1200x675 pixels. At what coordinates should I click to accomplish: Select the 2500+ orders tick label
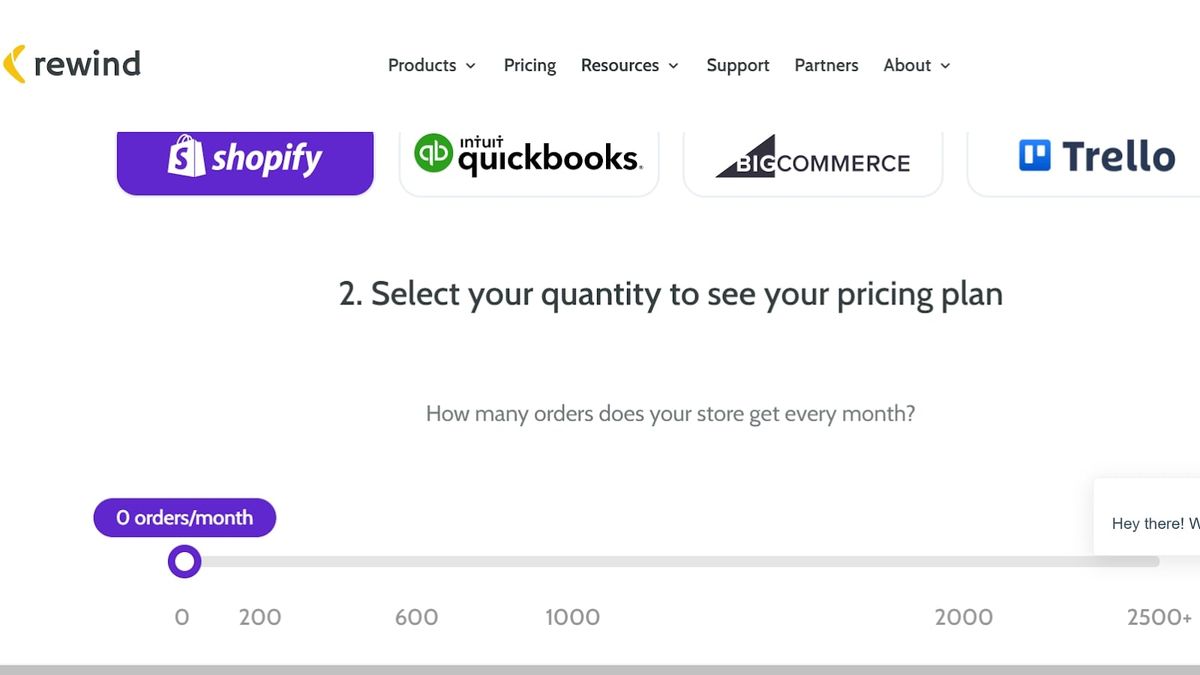click(1158, 617)
